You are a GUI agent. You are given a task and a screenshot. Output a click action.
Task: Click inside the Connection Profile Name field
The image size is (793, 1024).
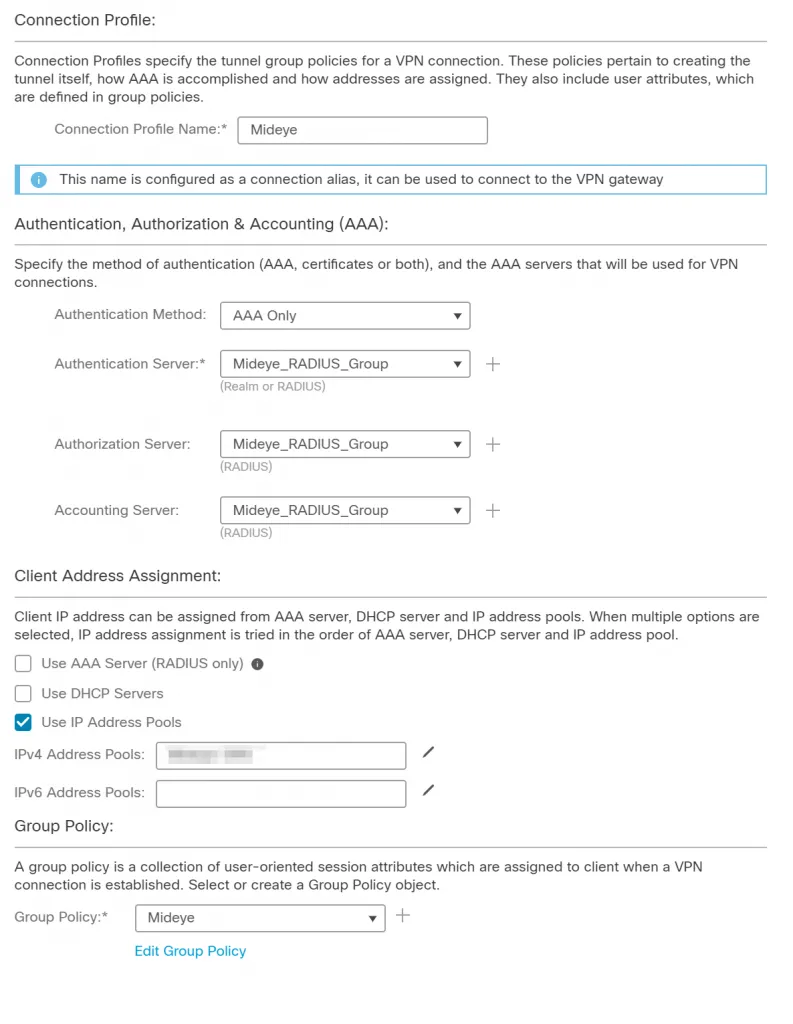pyautogui.click(x=362, y=130)
